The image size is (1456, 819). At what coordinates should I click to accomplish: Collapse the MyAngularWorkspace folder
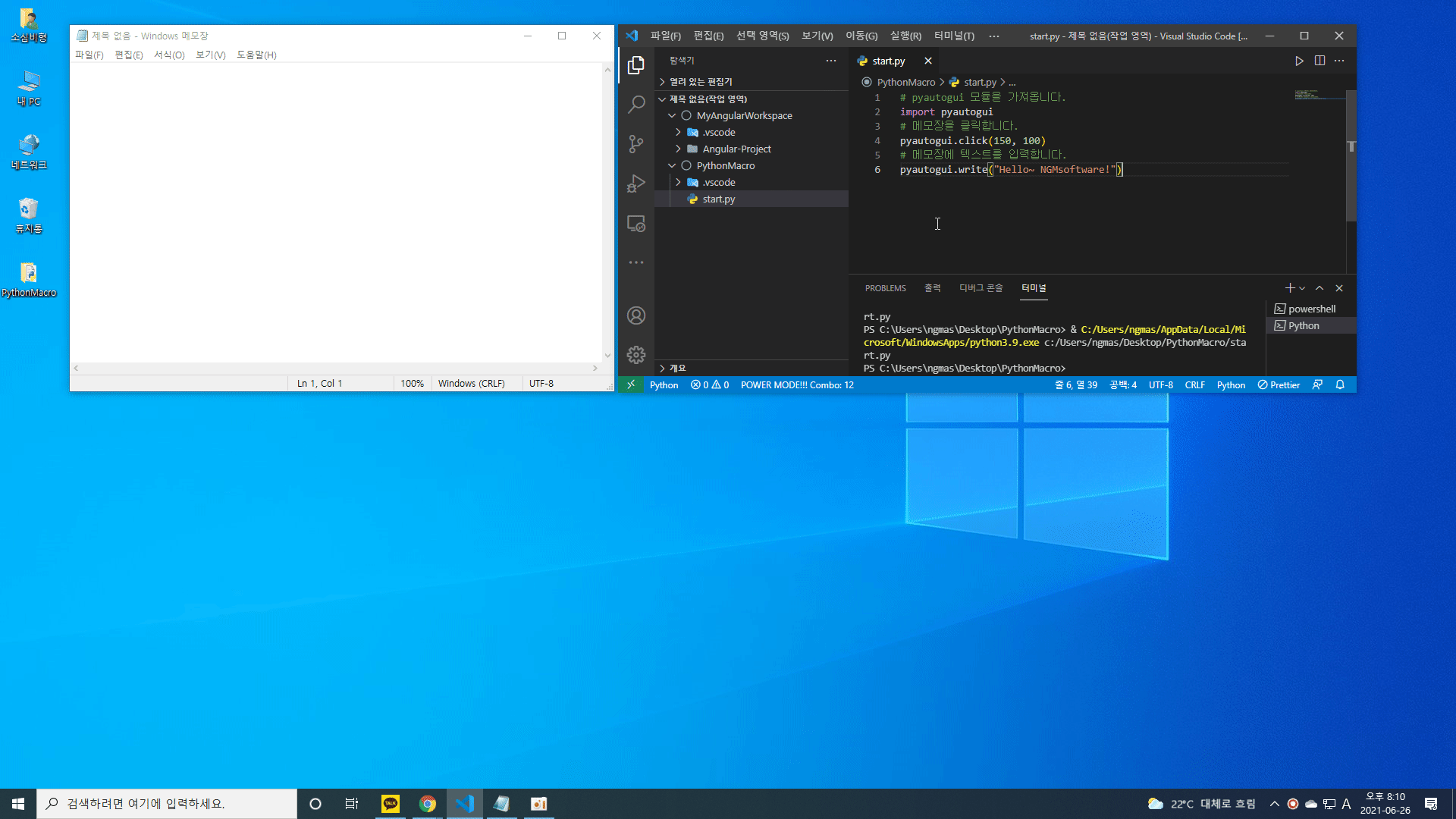click(751, 116)
